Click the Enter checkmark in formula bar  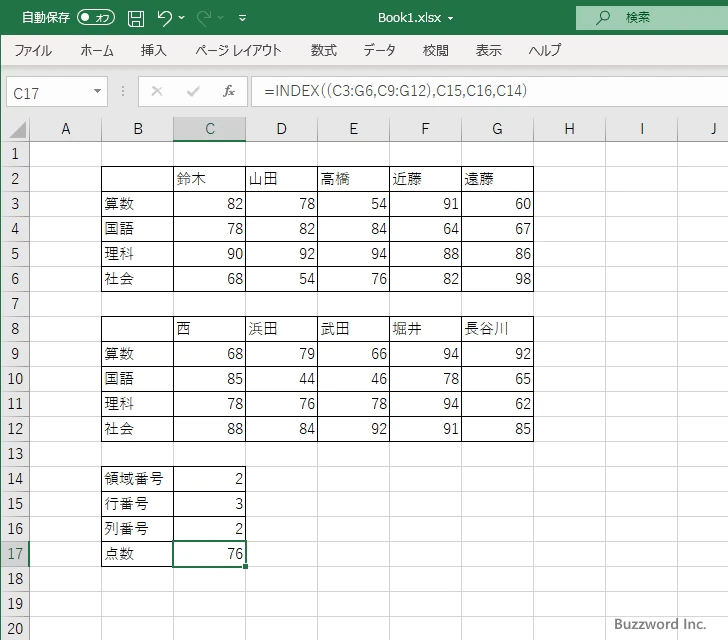point(193,92)
